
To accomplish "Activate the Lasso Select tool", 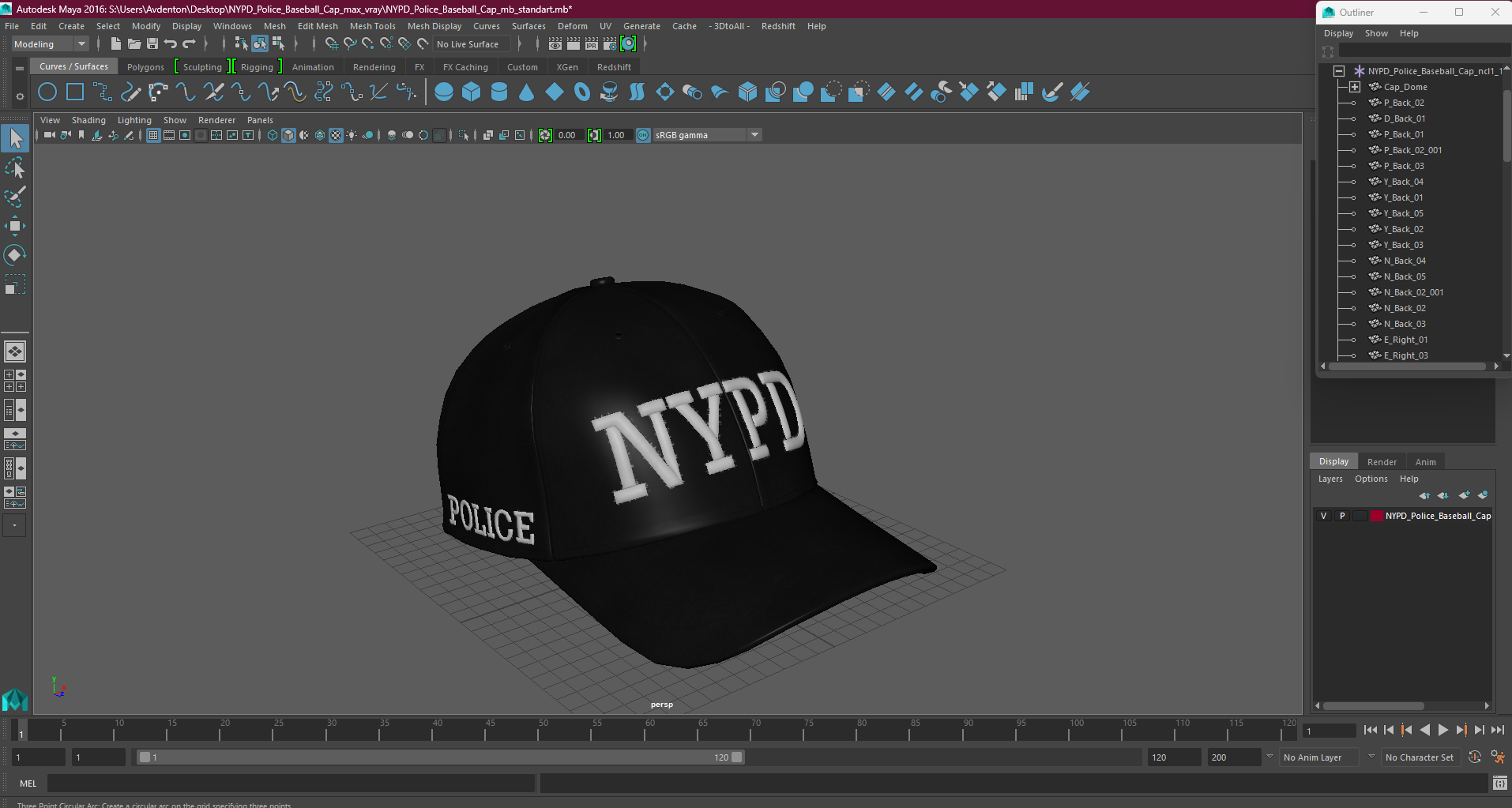I will [x=15, y=168].
